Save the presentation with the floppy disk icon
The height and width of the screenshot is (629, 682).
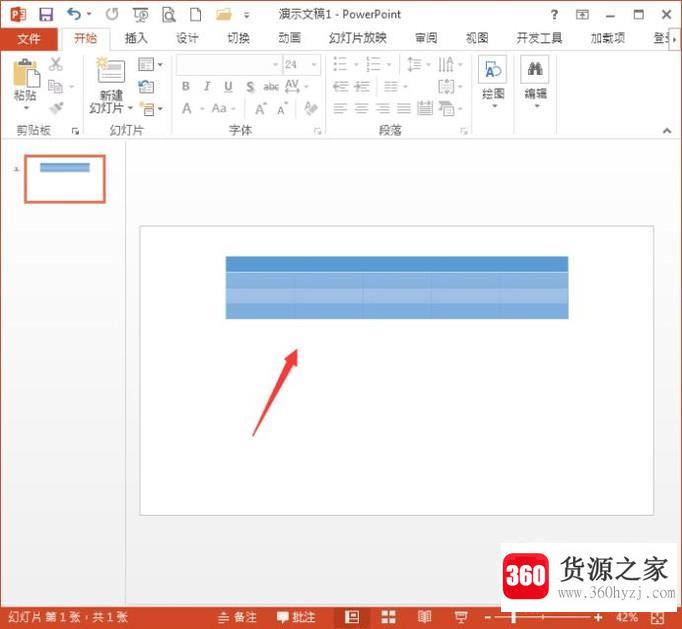(x=46, y=15)
